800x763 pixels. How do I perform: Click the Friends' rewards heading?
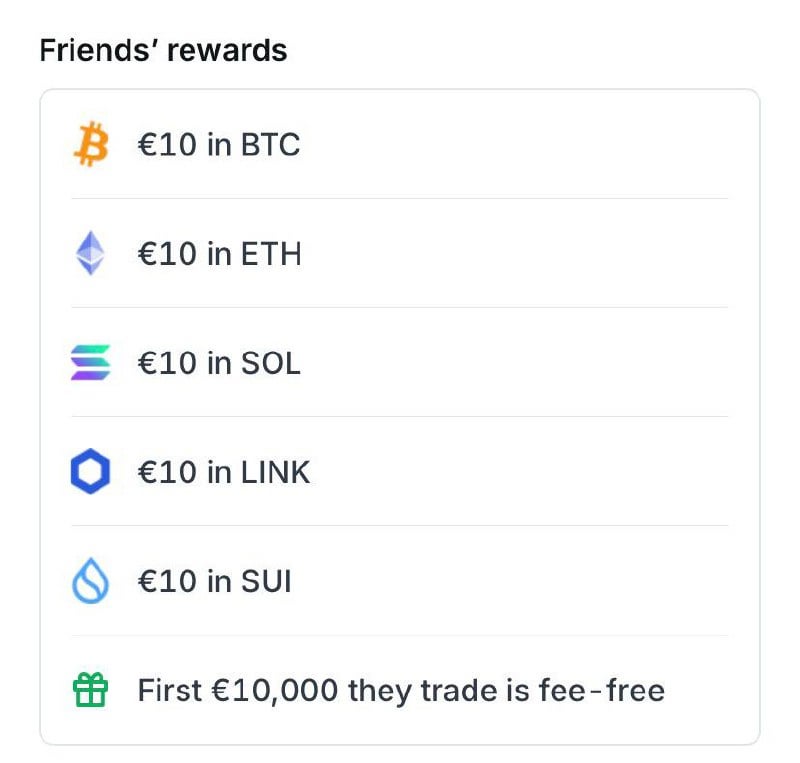[163, 51]
